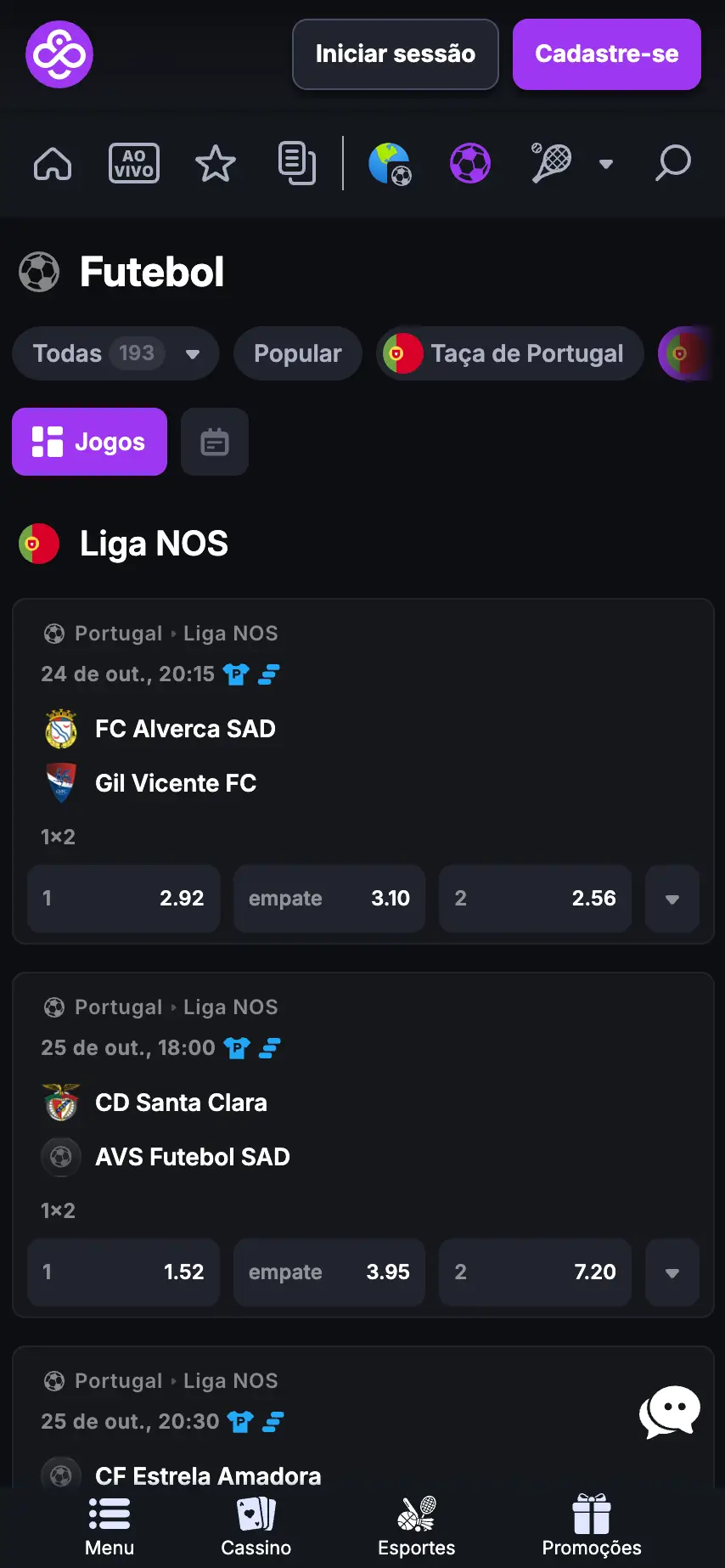Screen dimensions: 725x1568
Task: Select the purple football sport icon
Action: click(470, 163)
